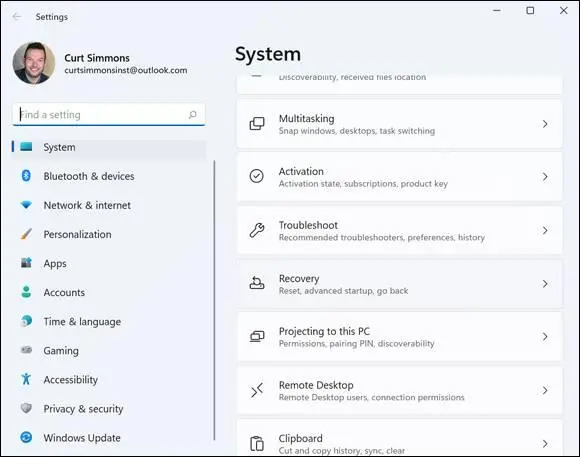Open the Clipboard settings card
580x457 pixels.
(x=399, y=438)
